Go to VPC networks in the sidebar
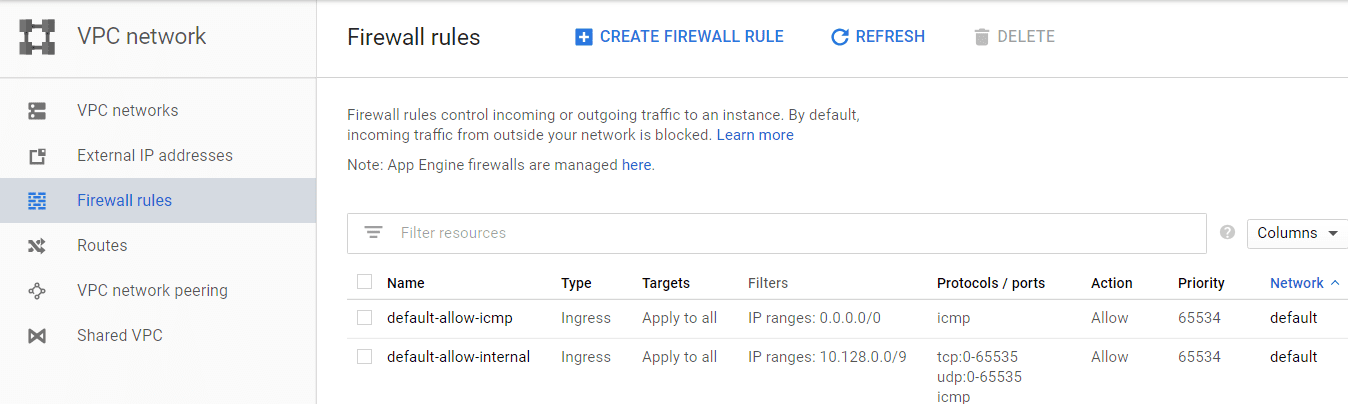Screen dimensions: 1348x404 tap(127, 111)
